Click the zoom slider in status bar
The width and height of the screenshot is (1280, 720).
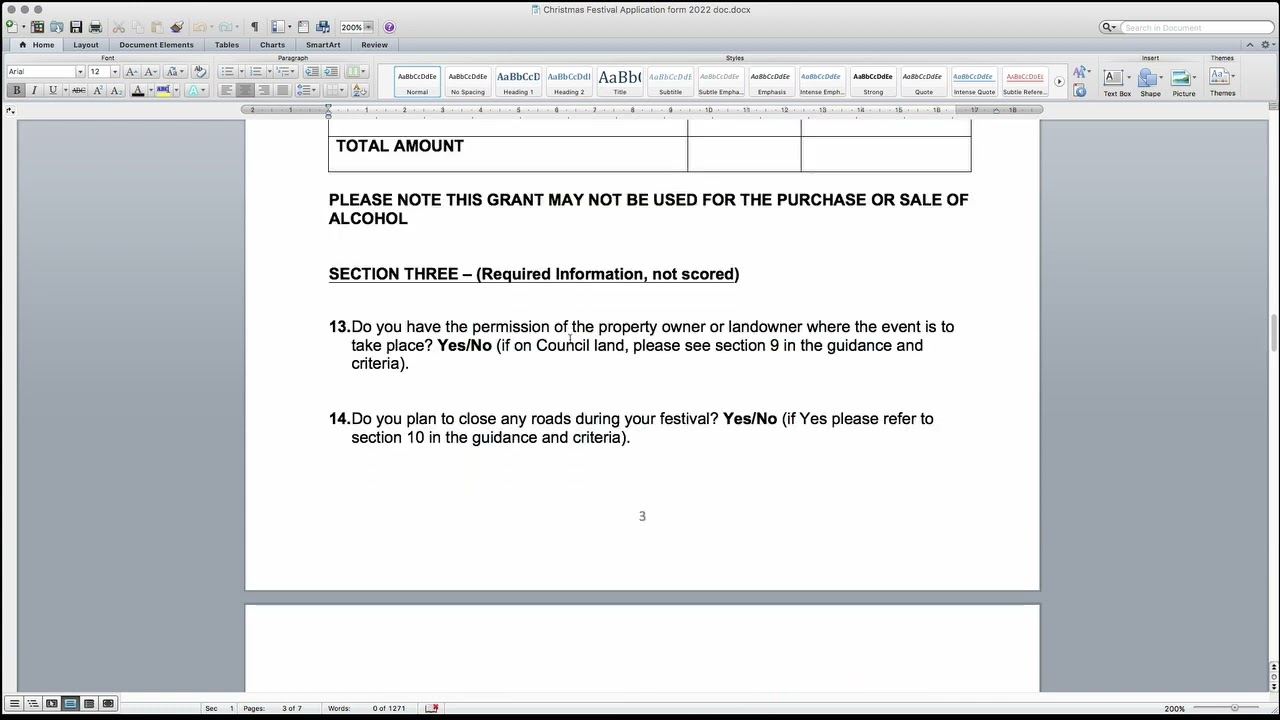pyautogui.click(x=1234, y=708)
